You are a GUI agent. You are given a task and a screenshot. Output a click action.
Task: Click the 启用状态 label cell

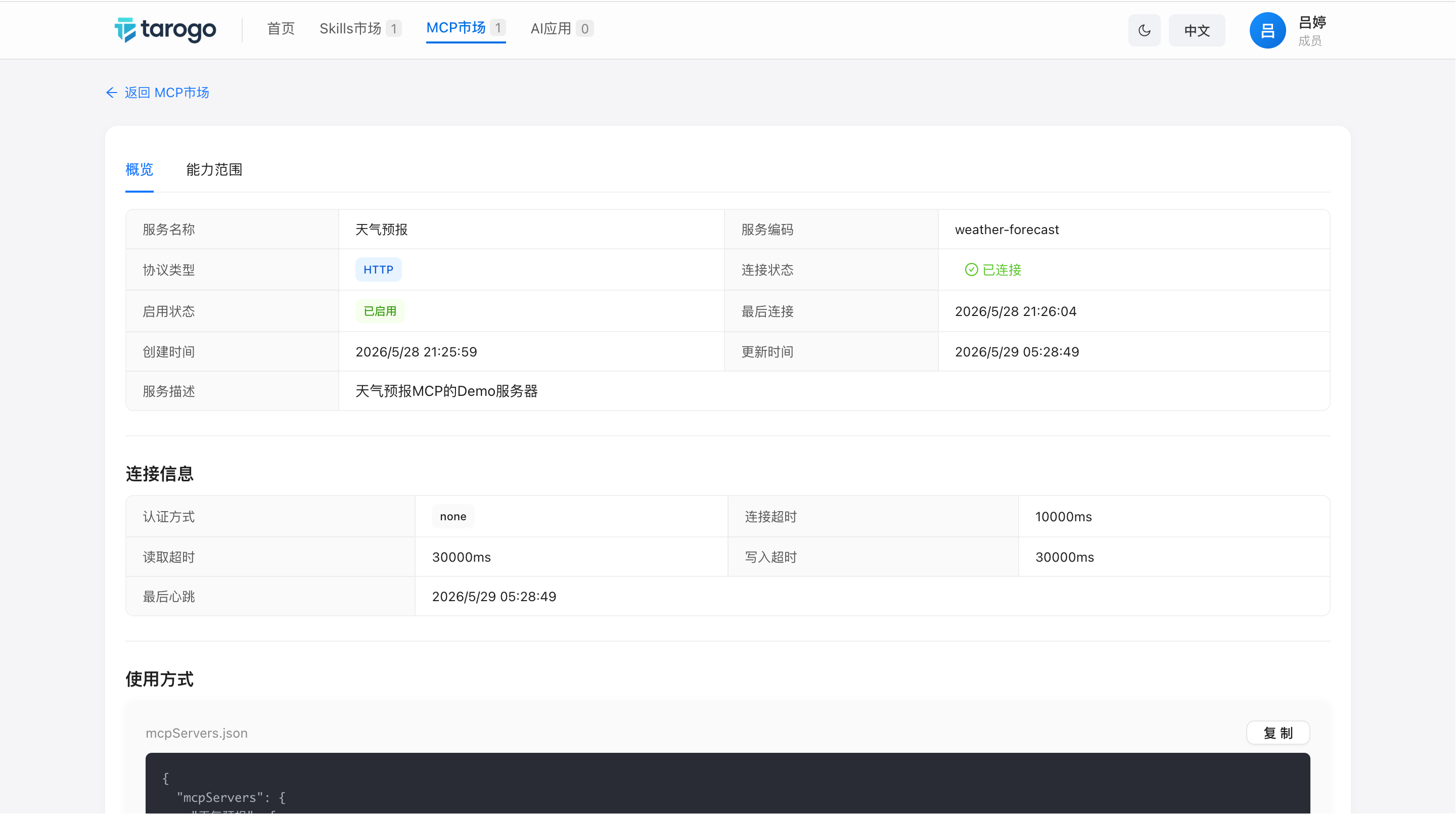point(233,311)
